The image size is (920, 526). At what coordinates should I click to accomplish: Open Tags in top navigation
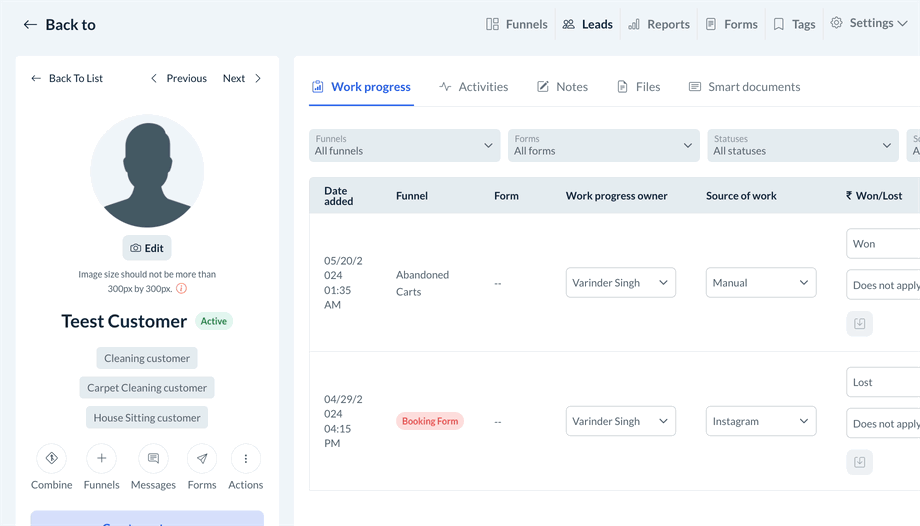(794, 24)
